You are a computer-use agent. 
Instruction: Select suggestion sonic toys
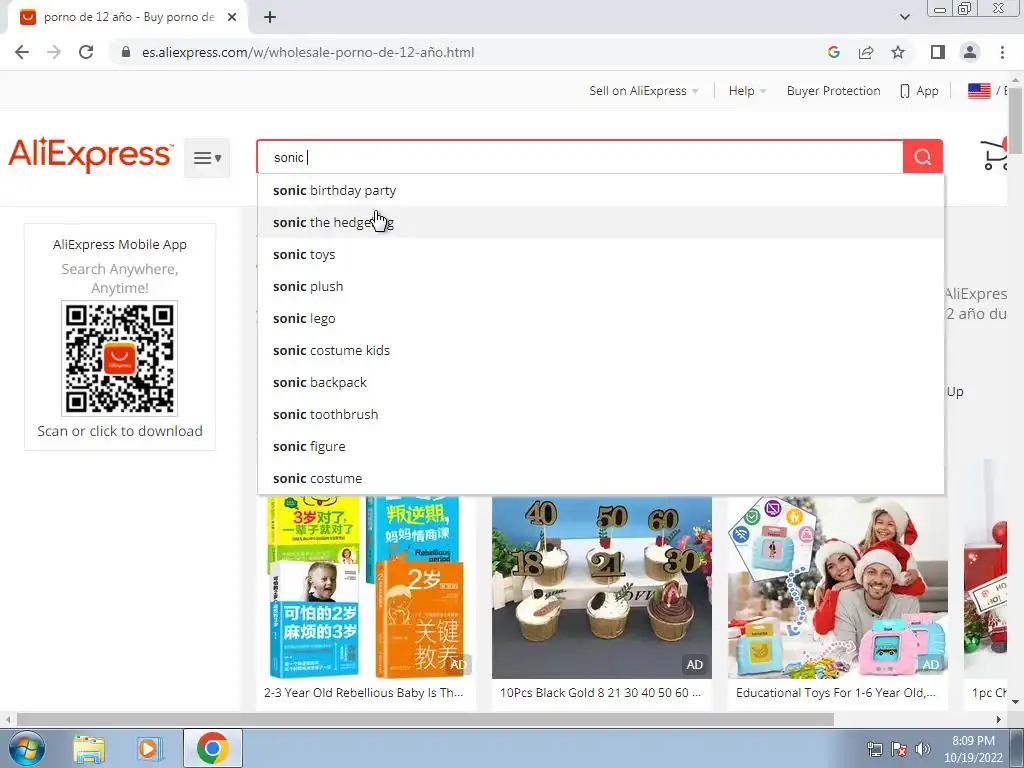pyautogui.click(x=601, y=254)
